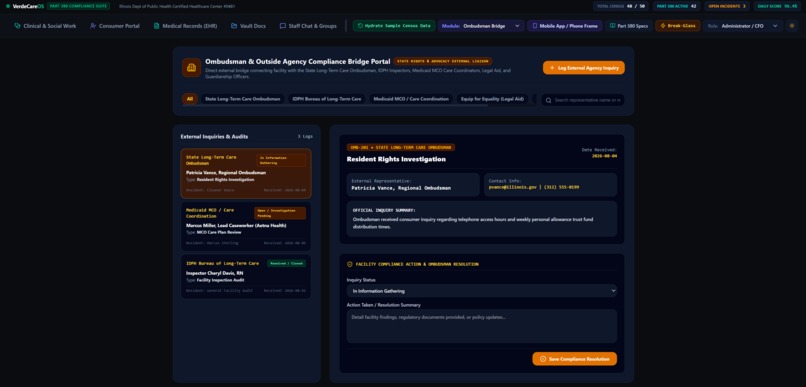Click the External Inquiries & Audits heading
The width and height of the screenshot is (806, 387).
pos(214,137)
